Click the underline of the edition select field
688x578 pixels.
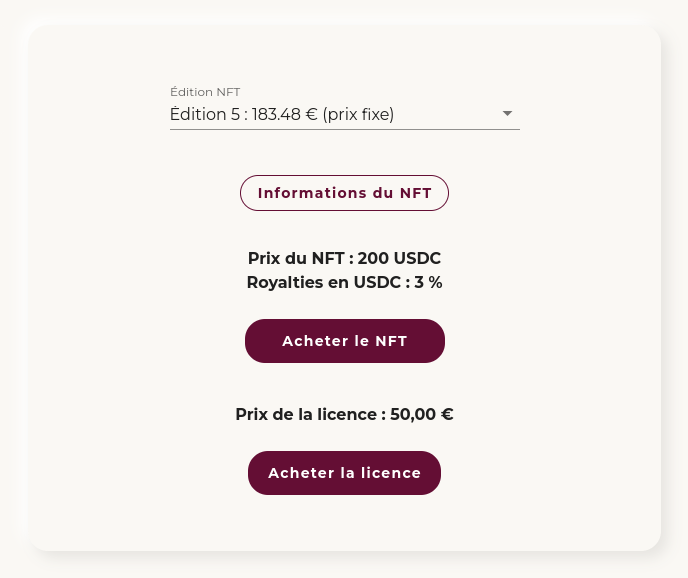pyautogui.click(x=344, y=129)
